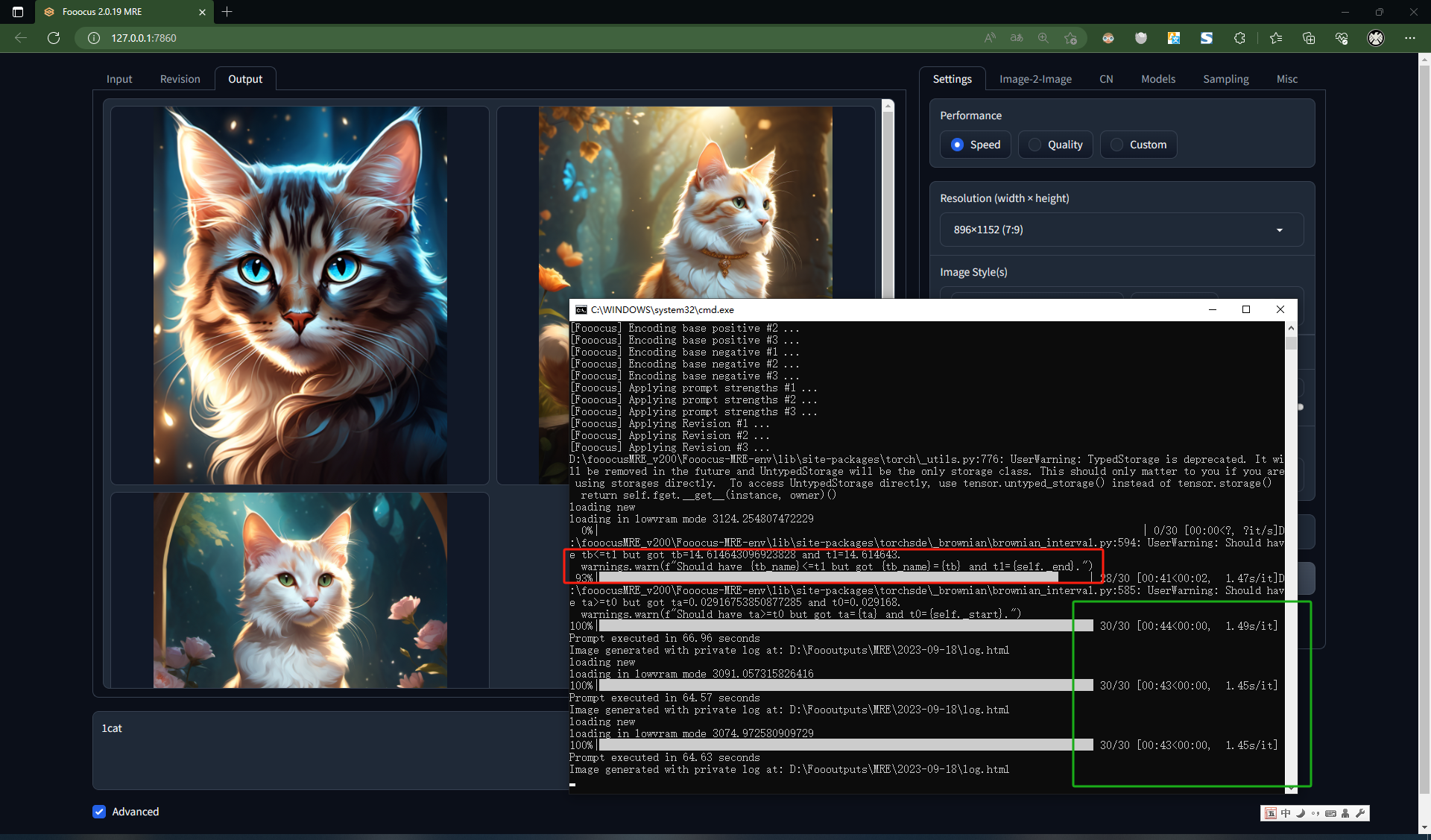Switch to the Image-2-Image tab

pyautogui.click(x=1035, y=78)
